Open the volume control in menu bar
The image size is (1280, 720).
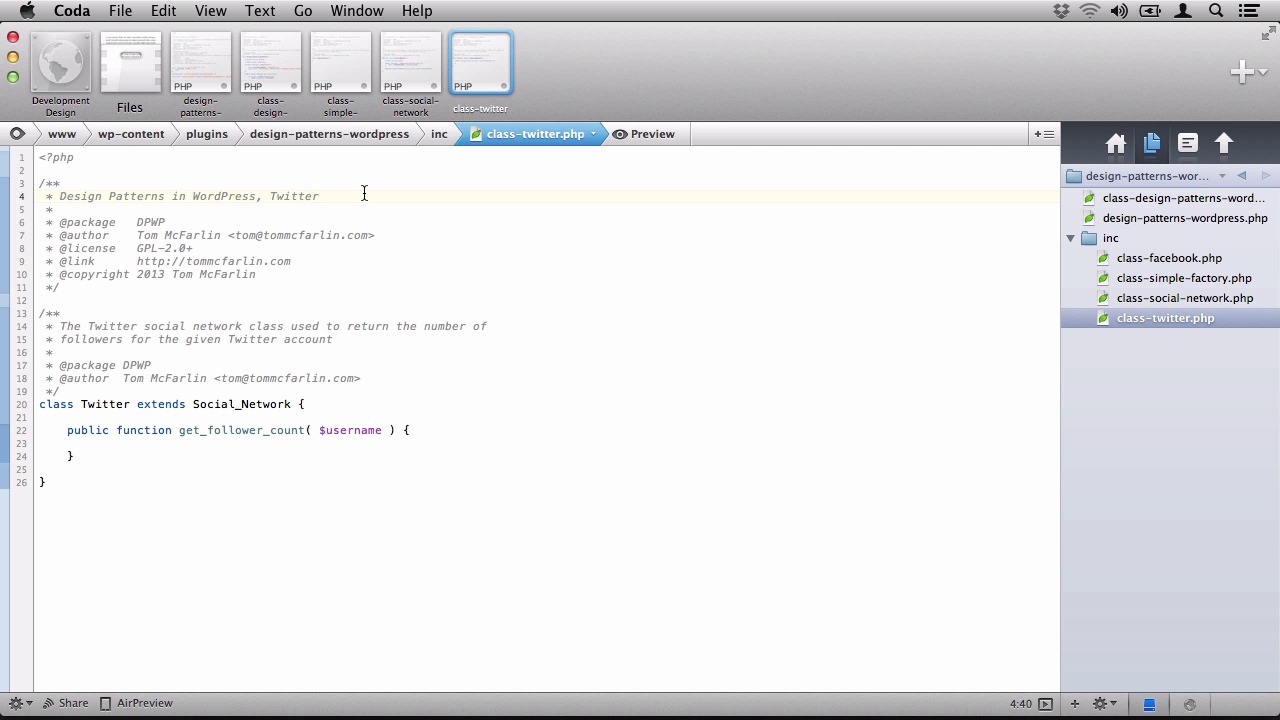click(1119, 11)
